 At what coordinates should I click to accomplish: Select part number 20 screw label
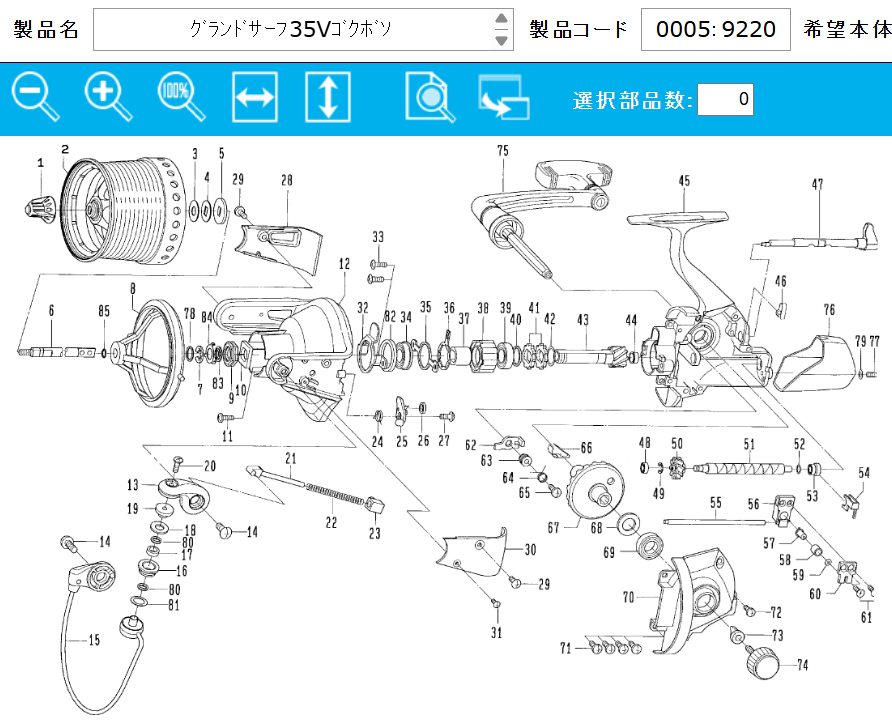(x=210, y=466)
